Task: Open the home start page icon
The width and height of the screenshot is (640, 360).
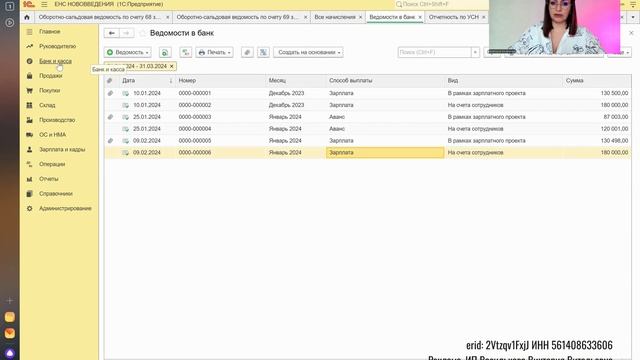Action: click(27, 17)
